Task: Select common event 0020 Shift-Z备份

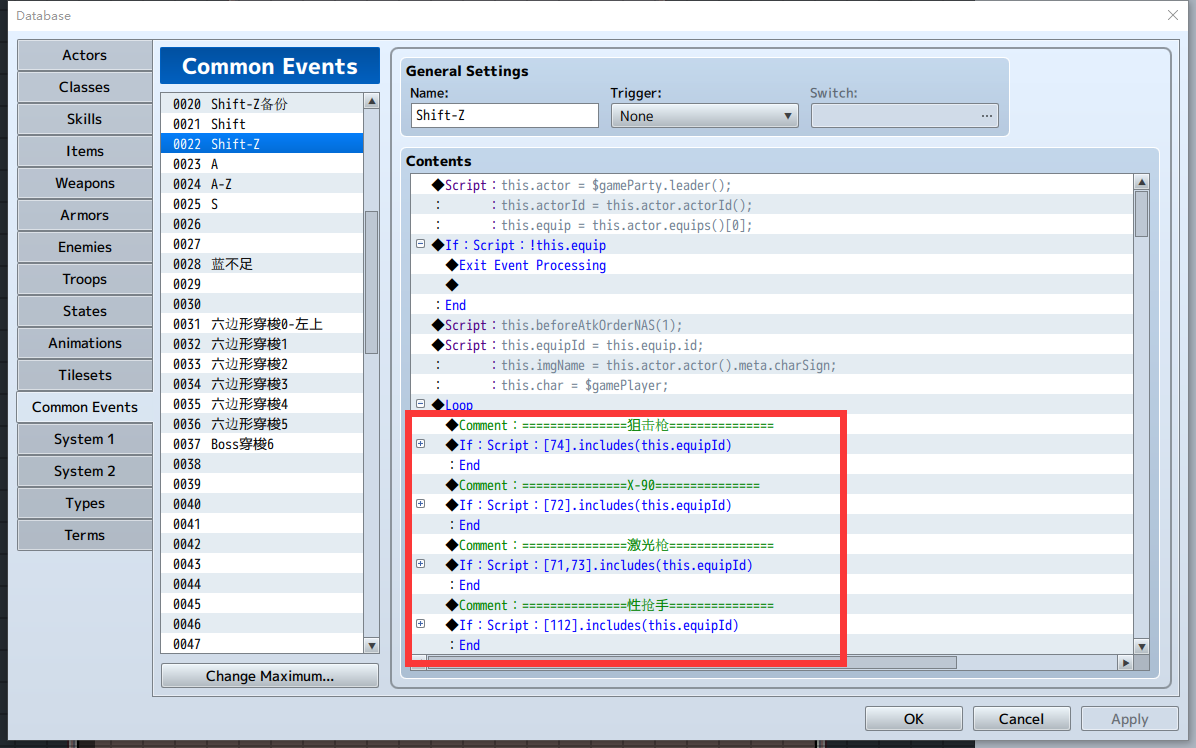Action: point(262,104)
